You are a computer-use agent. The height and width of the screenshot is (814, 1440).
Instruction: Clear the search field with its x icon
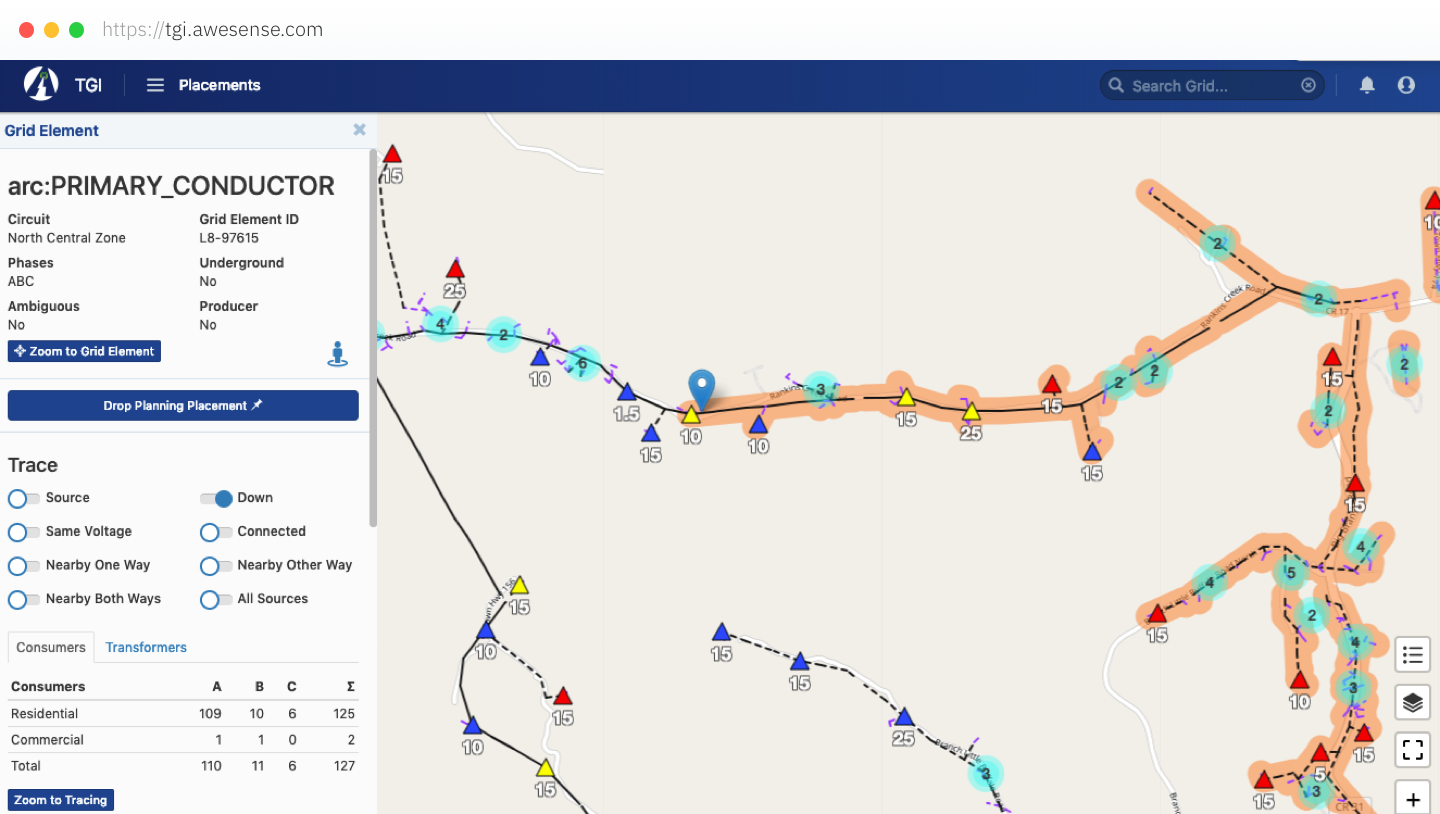click(1308, 85)
